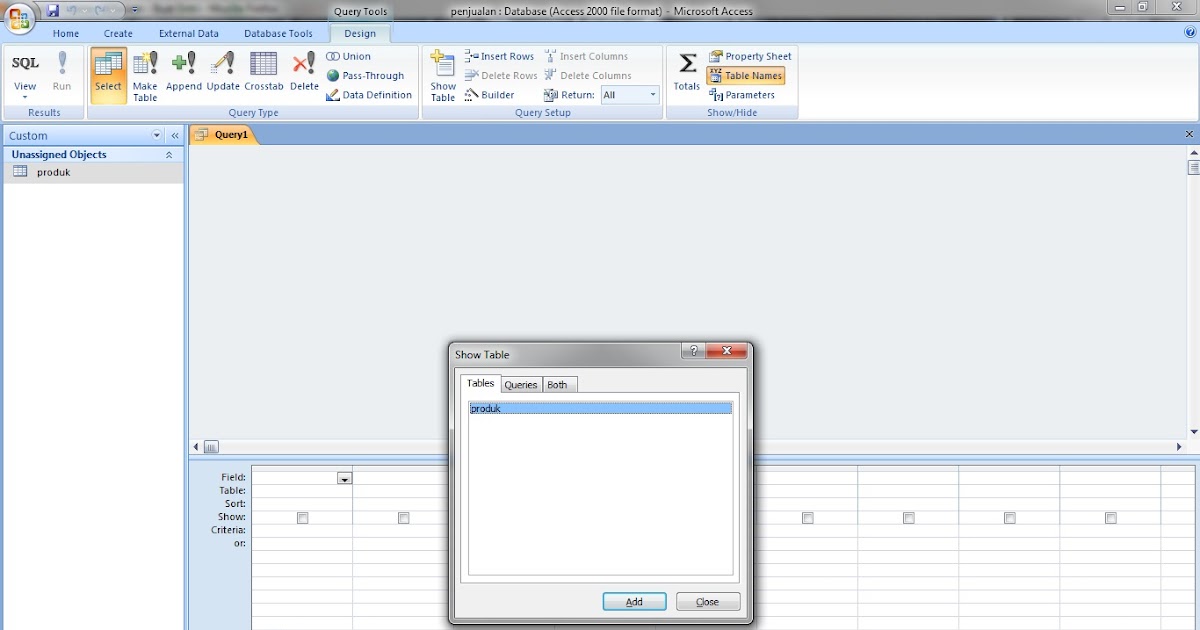
Task: Open the Property Sheet
Action: [750, 56]
